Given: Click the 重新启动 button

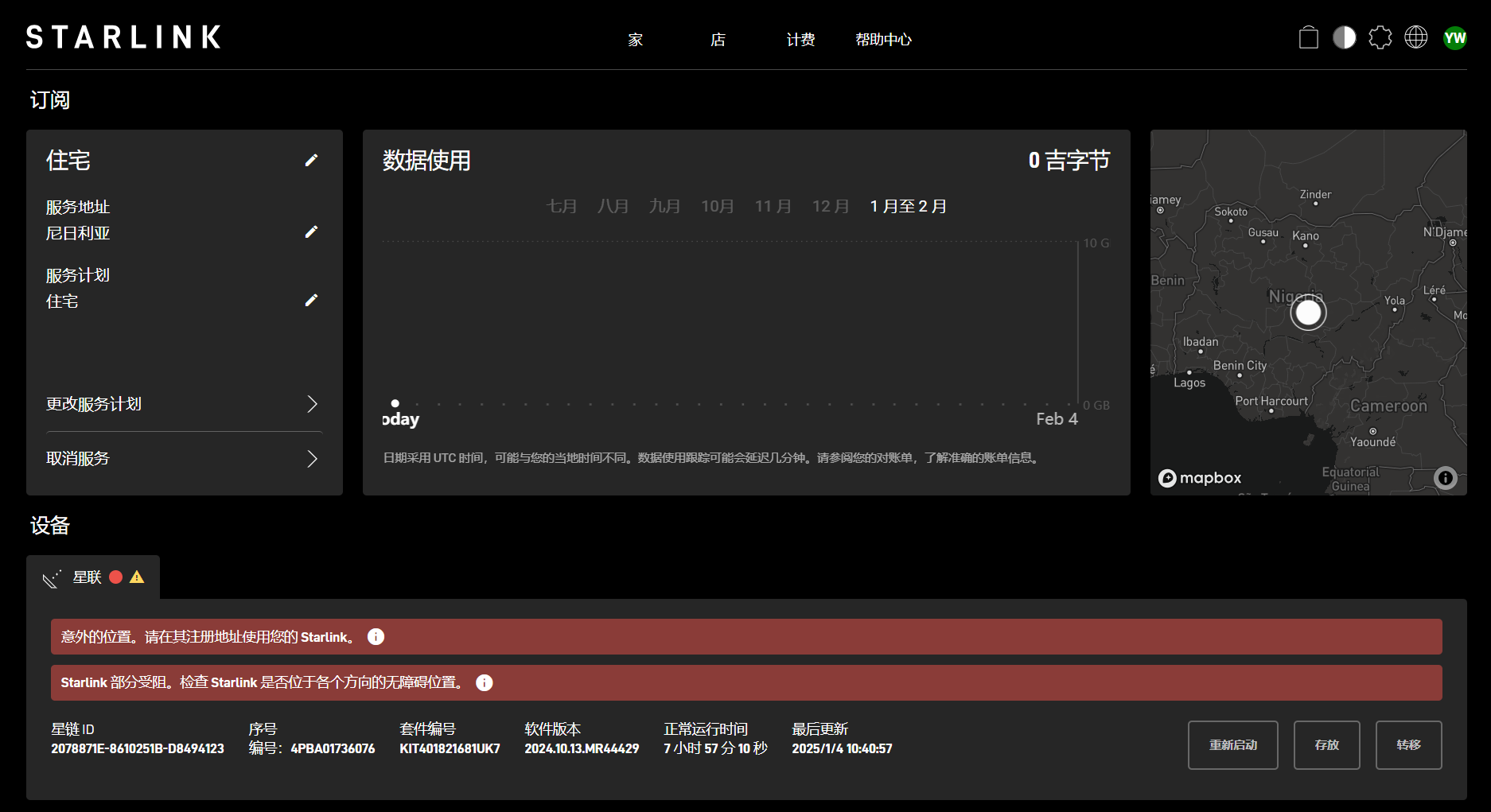Looking at the screenshot, I should click(1233, 745).
